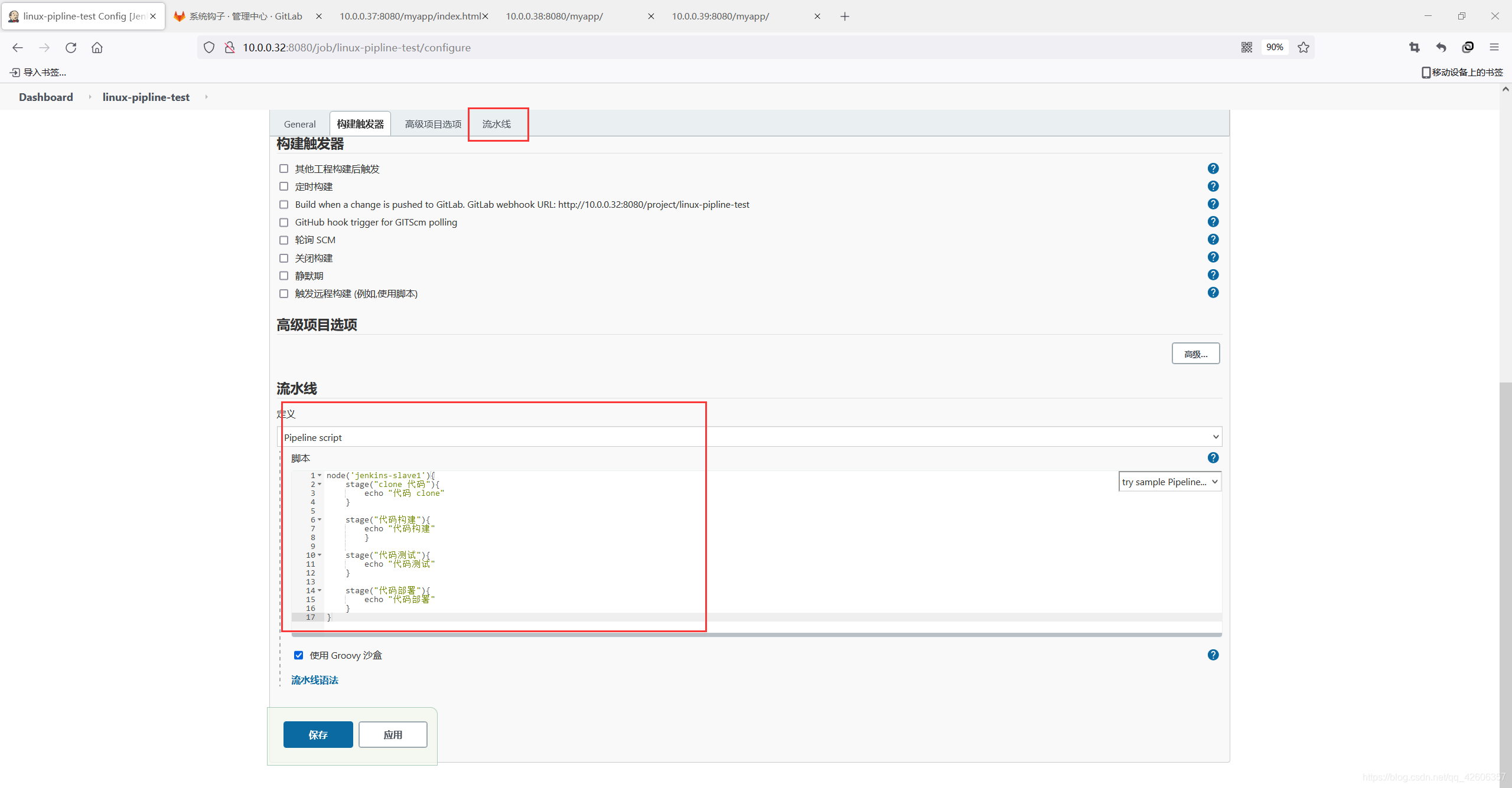Click the undo arrow toolbar icon
1512x788 pixels.
(x=1441, y=47)
